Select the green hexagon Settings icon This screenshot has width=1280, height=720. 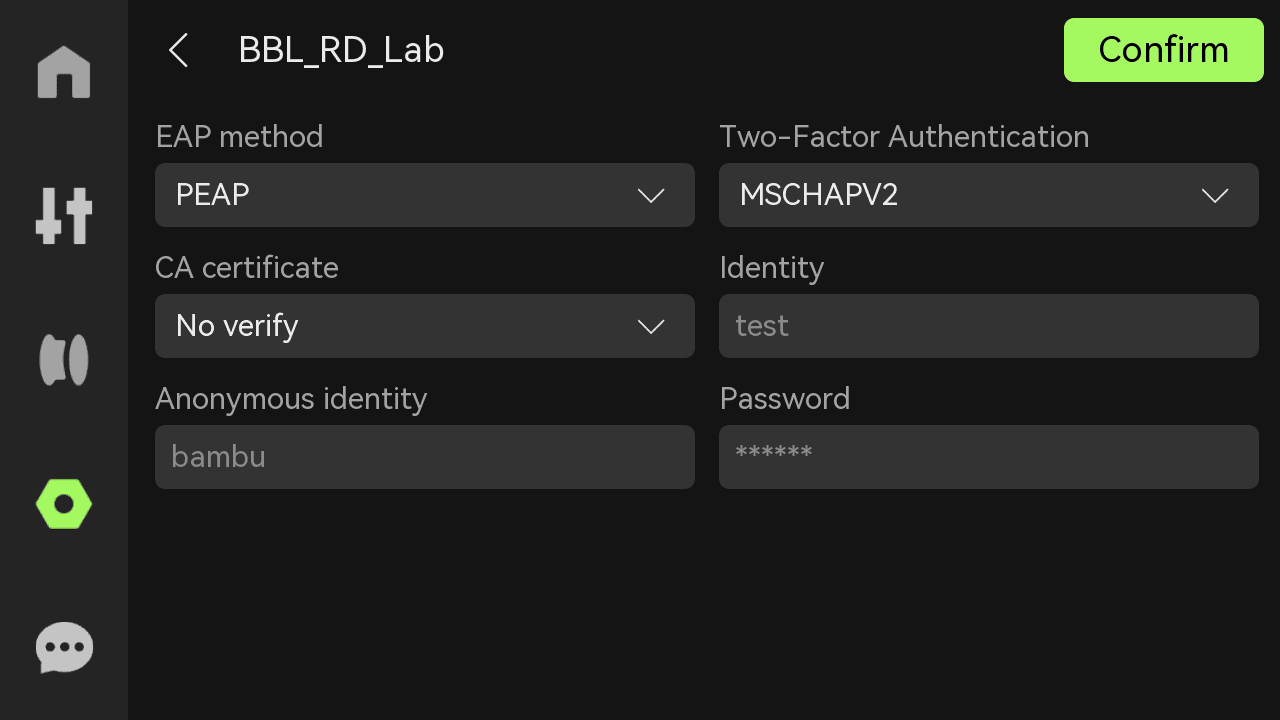64,504
